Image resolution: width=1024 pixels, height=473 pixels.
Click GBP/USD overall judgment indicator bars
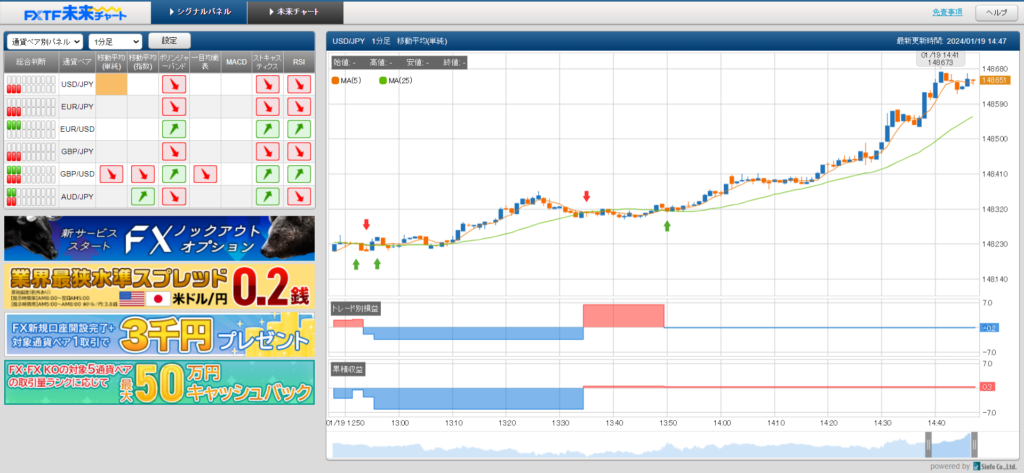click(31, 174)
